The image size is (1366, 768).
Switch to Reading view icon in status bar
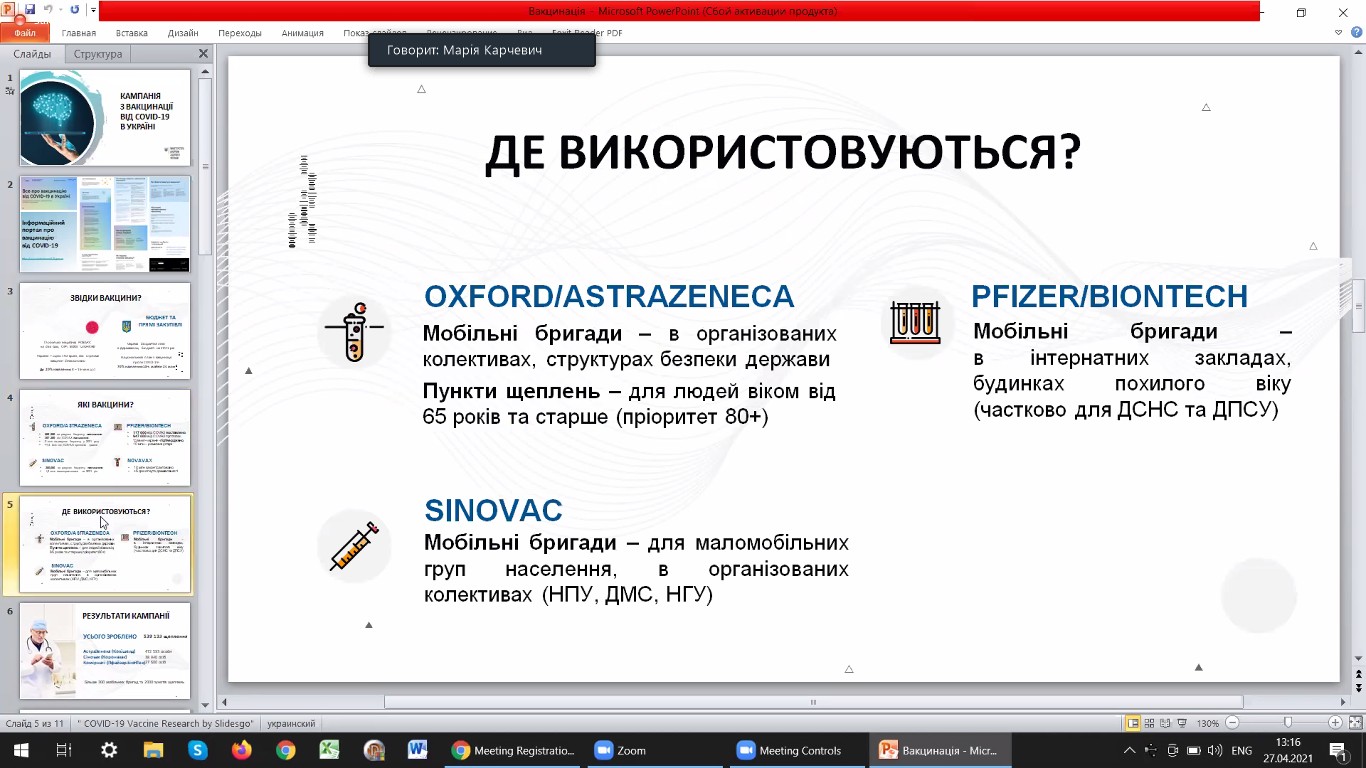pos(1166,723)
